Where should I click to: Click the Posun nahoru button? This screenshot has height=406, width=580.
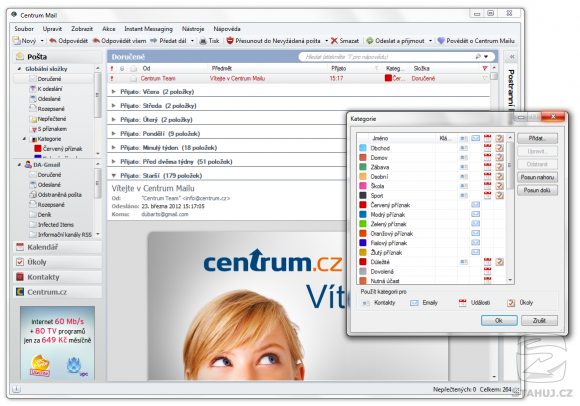[537, 177]
